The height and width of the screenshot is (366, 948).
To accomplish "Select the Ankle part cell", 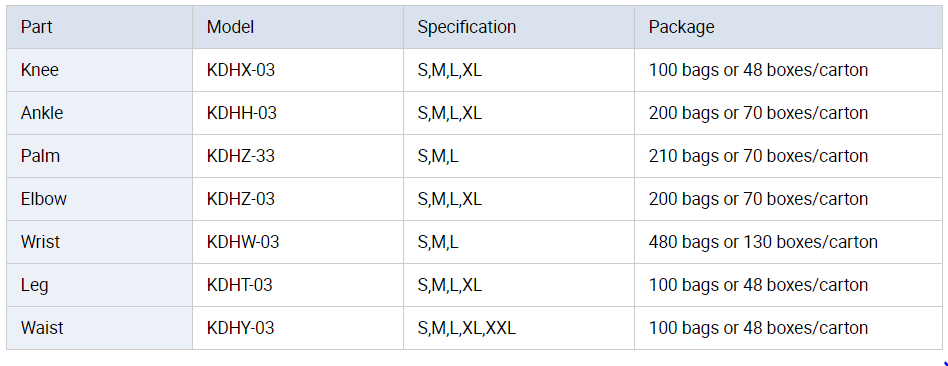I will pyautogui.click(x=99, y=113).
